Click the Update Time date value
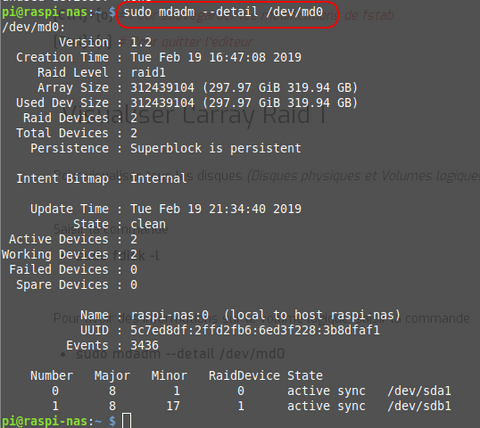This screenshot has width=480, height=428. click(216, 209)
